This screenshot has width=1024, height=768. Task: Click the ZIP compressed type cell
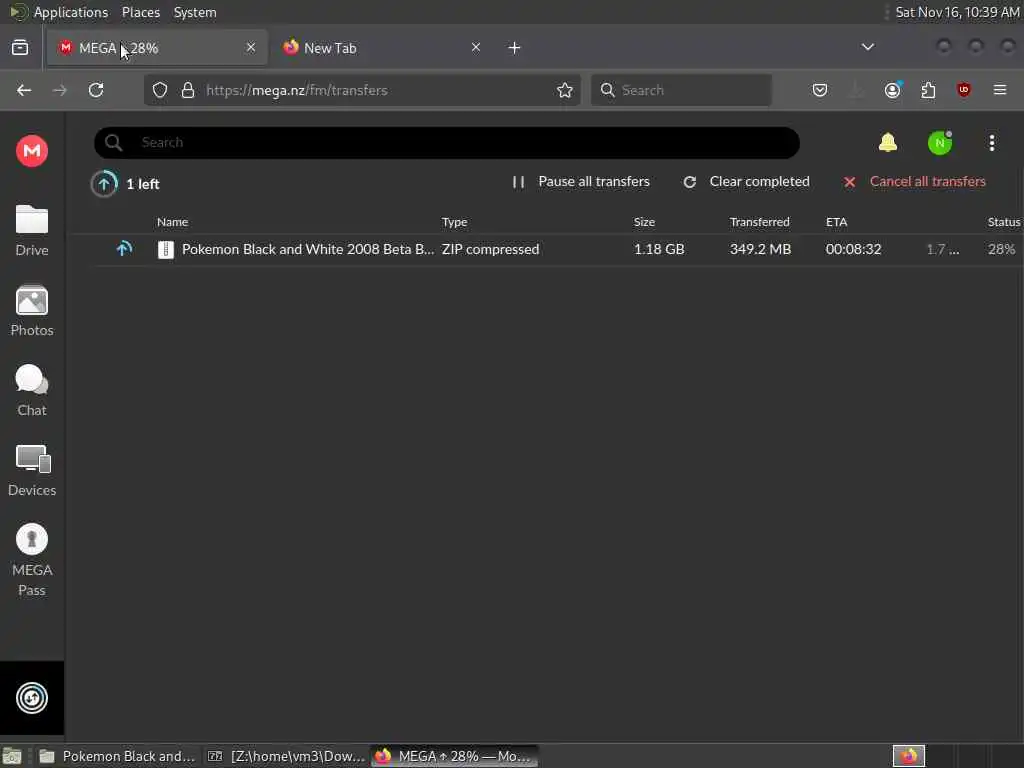490,249
